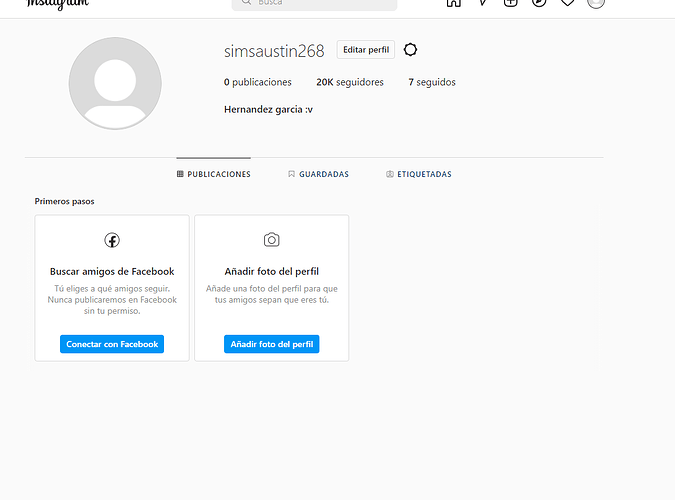Image resolution: width=675 pixels, height=500 pixels.
Task: Open the 7 seguidos list
Action: point(432,82)
